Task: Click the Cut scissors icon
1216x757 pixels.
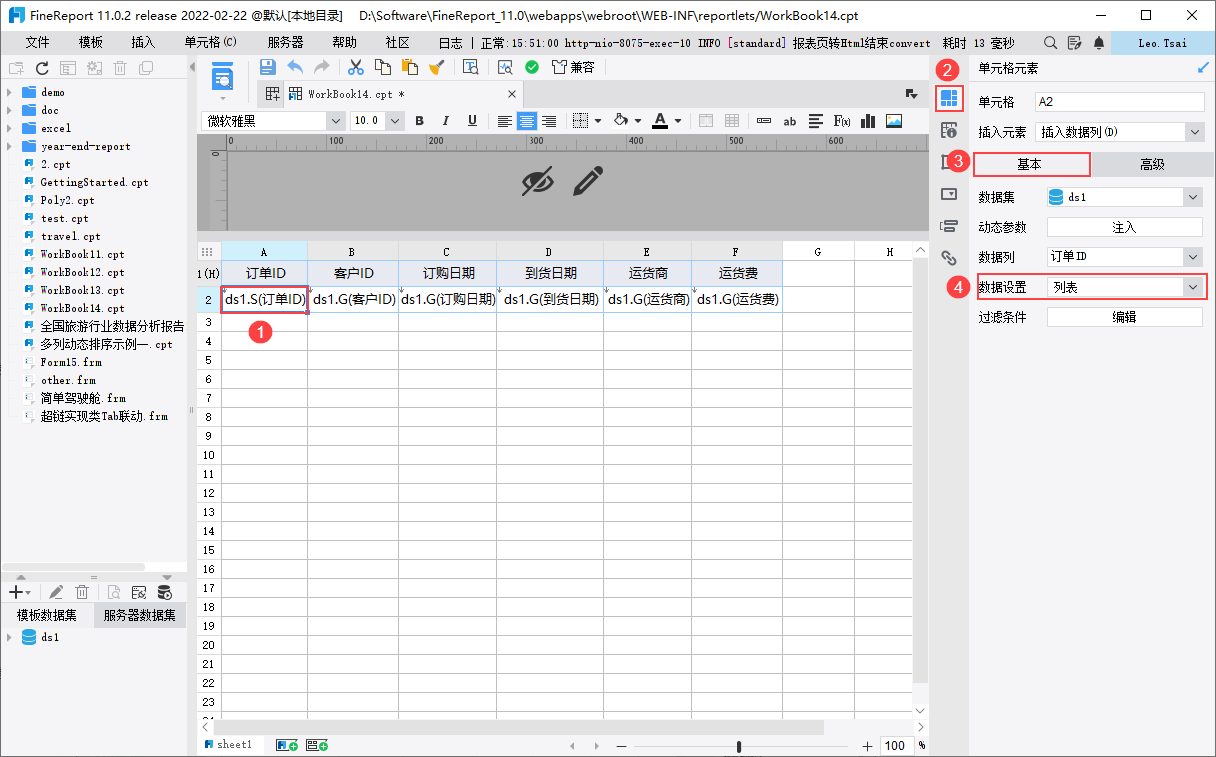Action: pyautogui.click(x=355, y=67)
